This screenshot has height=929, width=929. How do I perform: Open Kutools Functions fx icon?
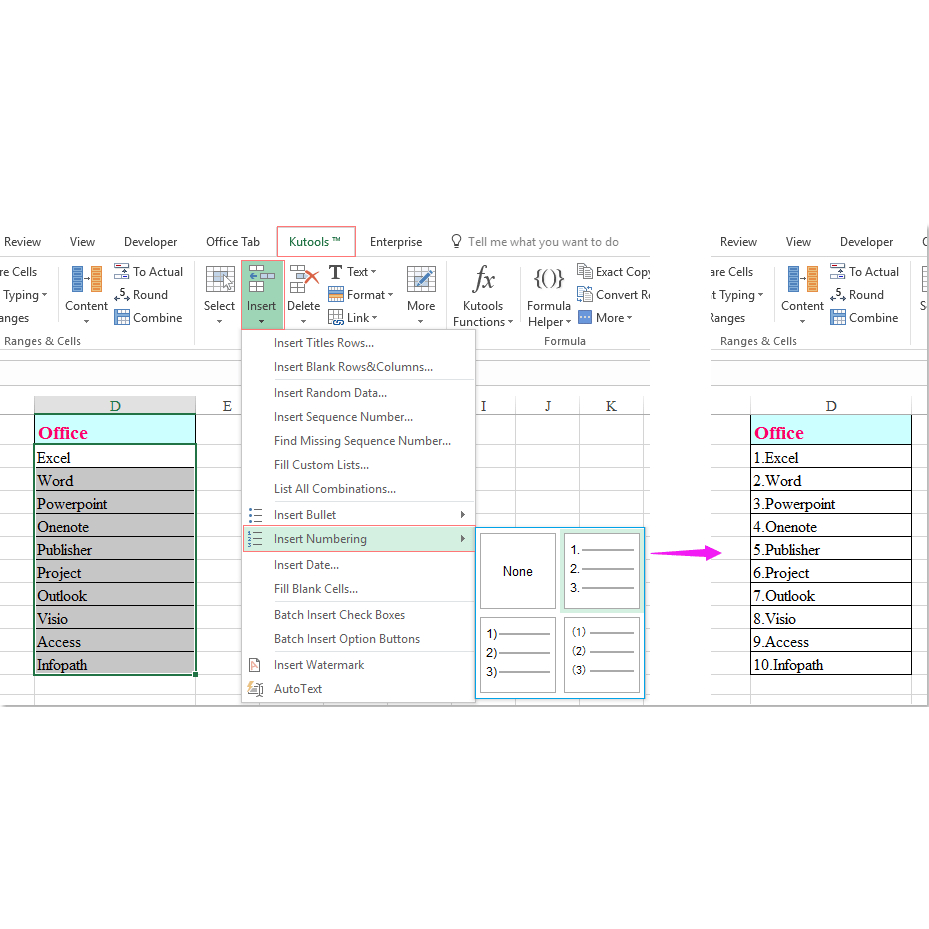[x=483, y=280]
